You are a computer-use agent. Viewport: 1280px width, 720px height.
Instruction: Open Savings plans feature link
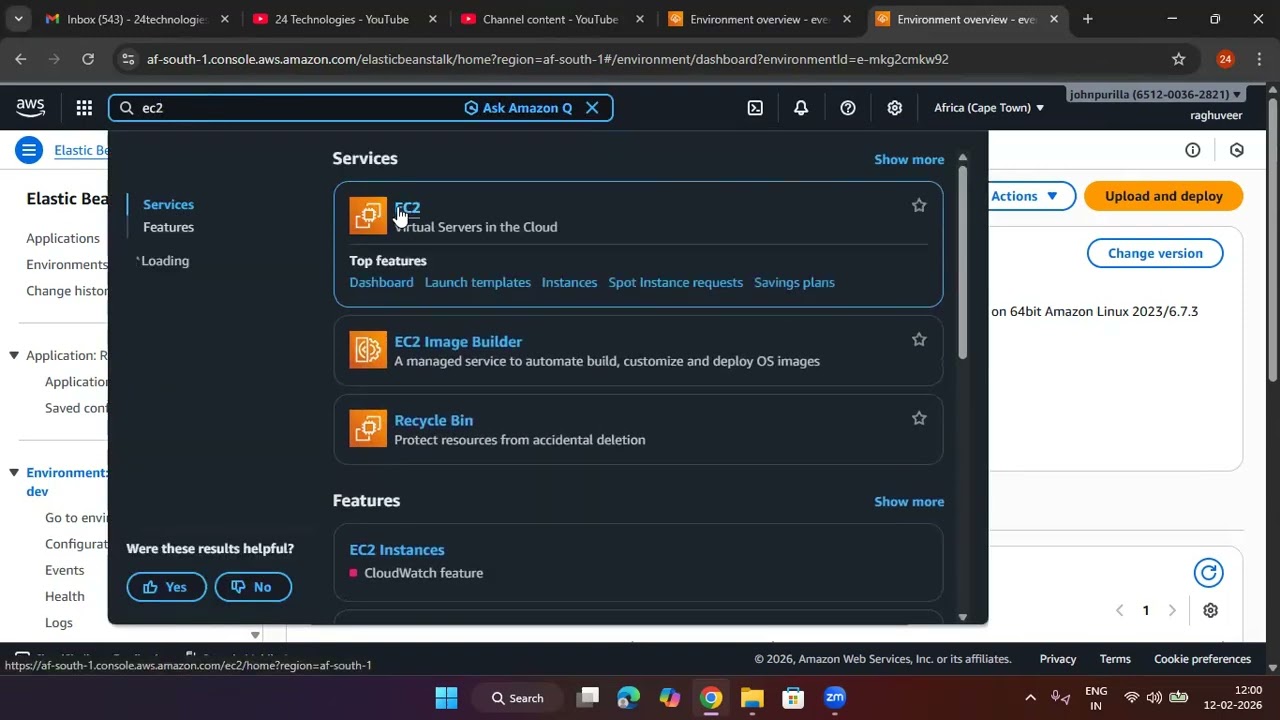pos(794,283)
